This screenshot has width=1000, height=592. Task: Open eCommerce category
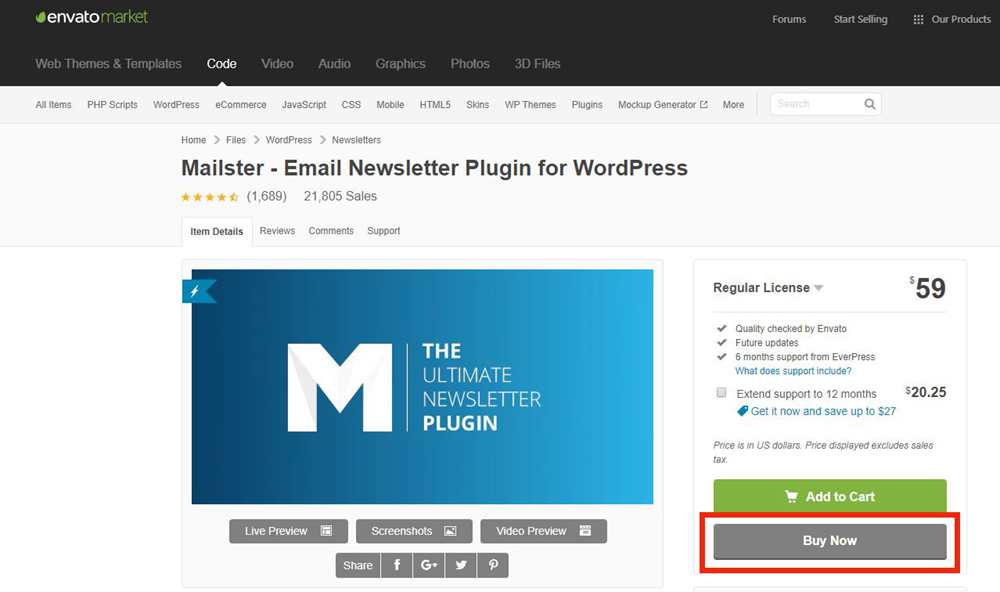pyautogui.click(x=240, y=105)
